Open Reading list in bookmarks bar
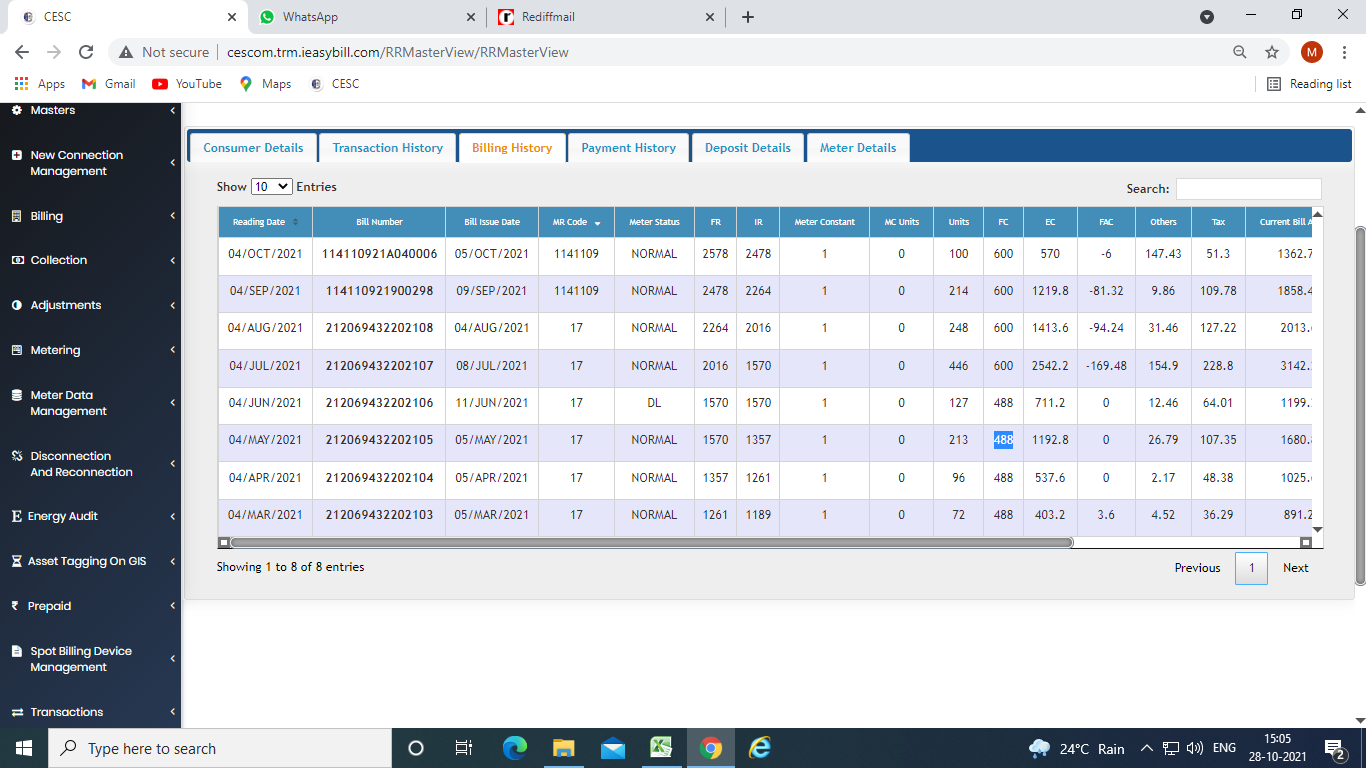This screenshot has height=768, width=1366. [x=1309, y=84]
